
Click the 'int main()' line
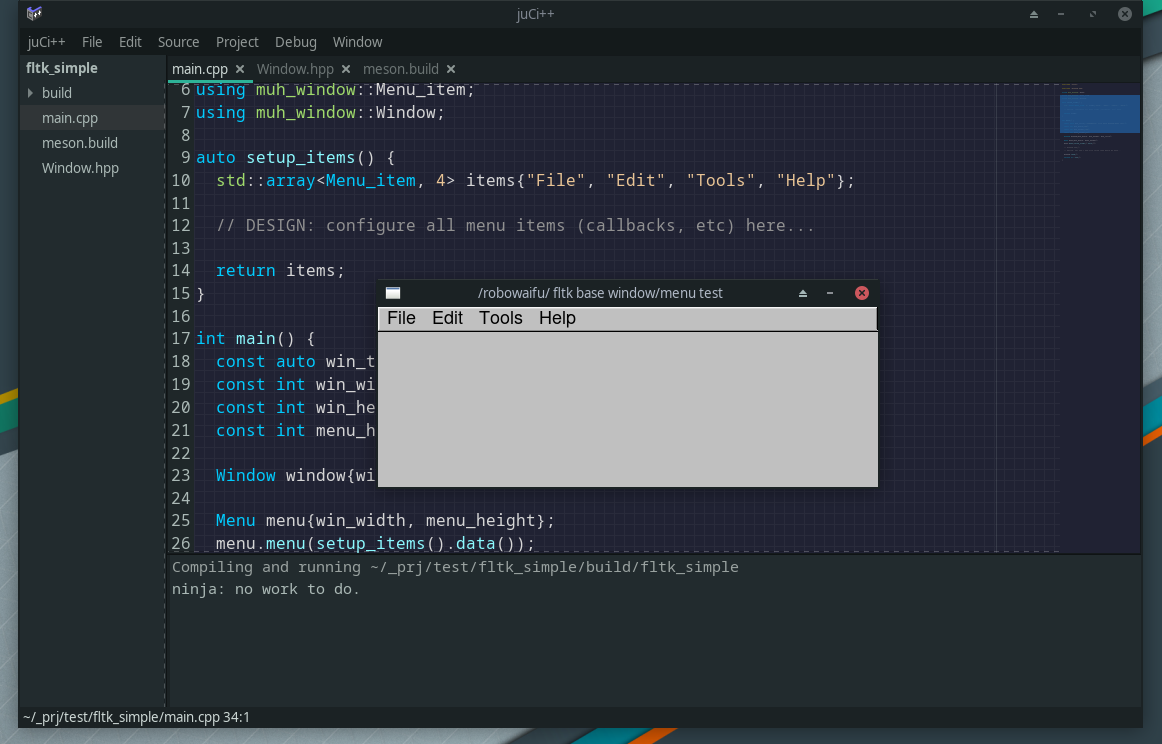[x=255, y=339]
